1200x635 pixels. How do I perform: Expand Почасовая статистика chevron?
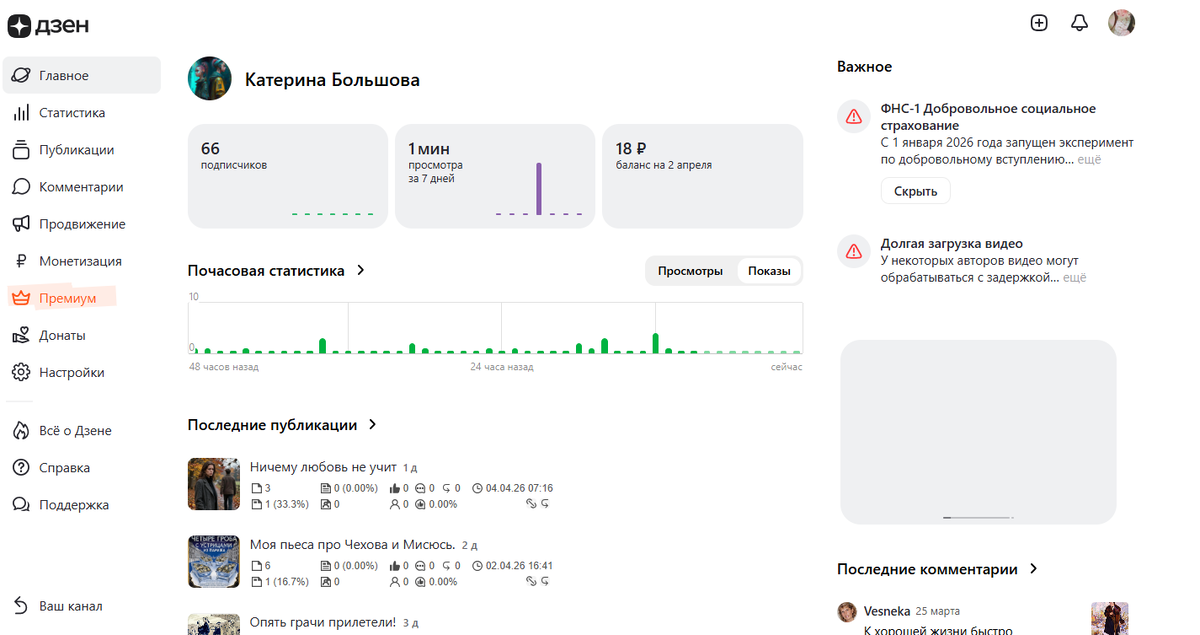pyautogui.click(x=361, y=271)
